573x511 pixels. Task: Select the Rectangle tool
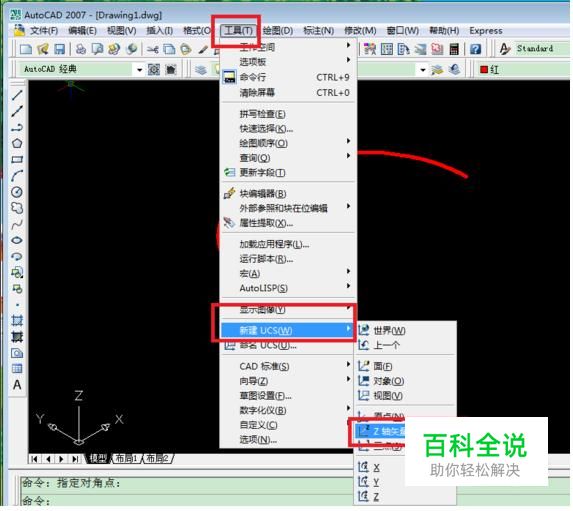(17, 159)
